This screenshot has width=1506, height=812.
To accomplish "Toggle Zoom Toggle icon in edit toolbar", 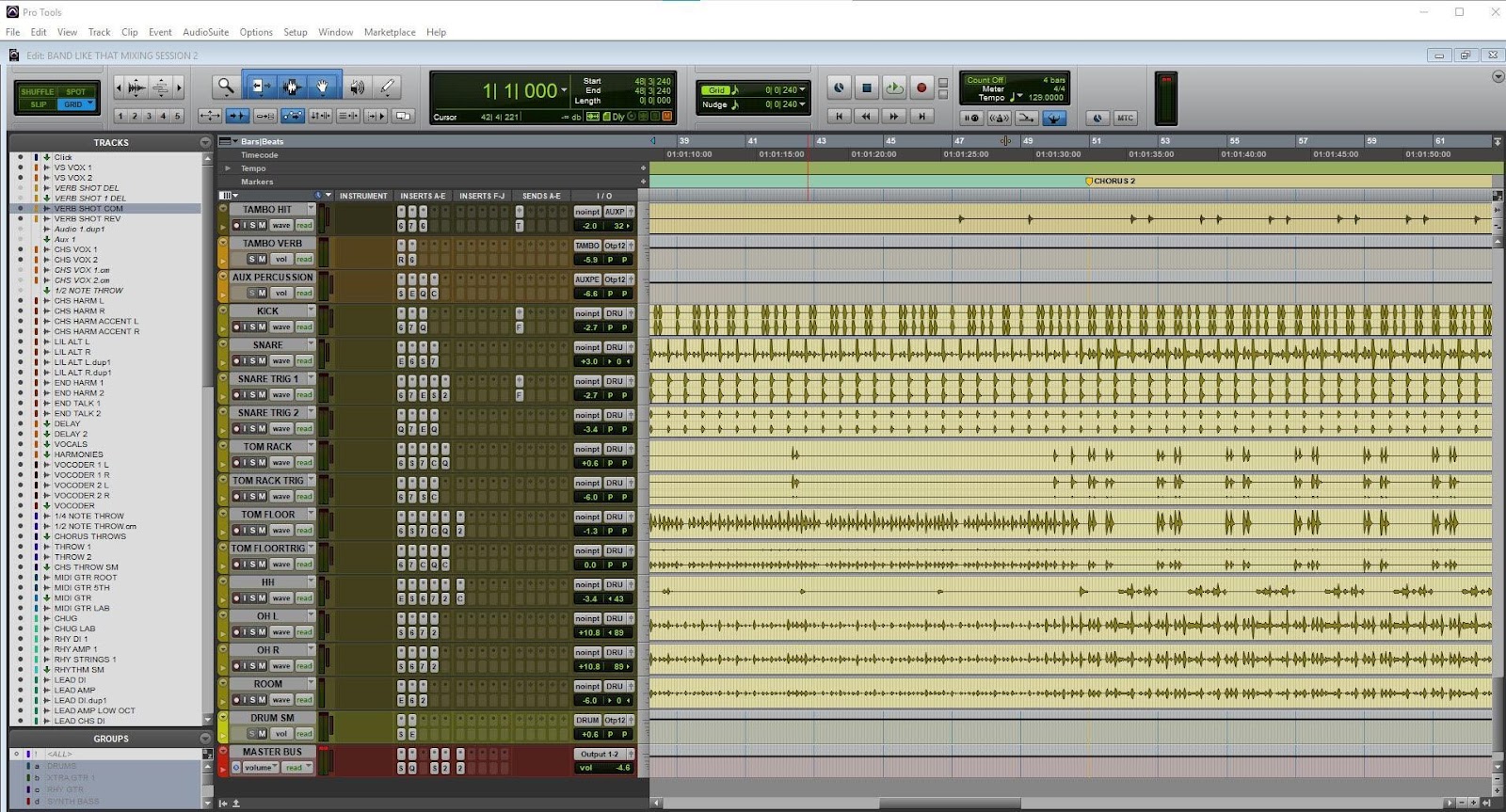I will point(210,116).
